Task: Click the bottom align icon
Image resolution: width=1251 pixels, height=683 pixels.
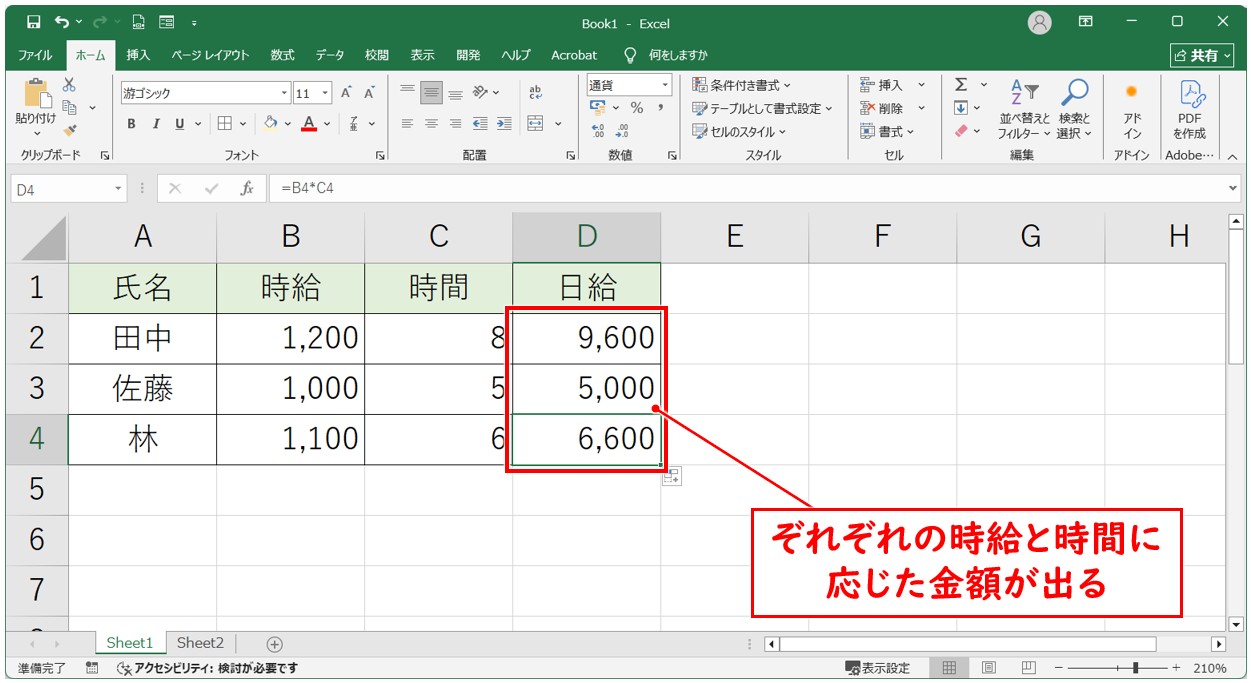Action: [455, 93]
